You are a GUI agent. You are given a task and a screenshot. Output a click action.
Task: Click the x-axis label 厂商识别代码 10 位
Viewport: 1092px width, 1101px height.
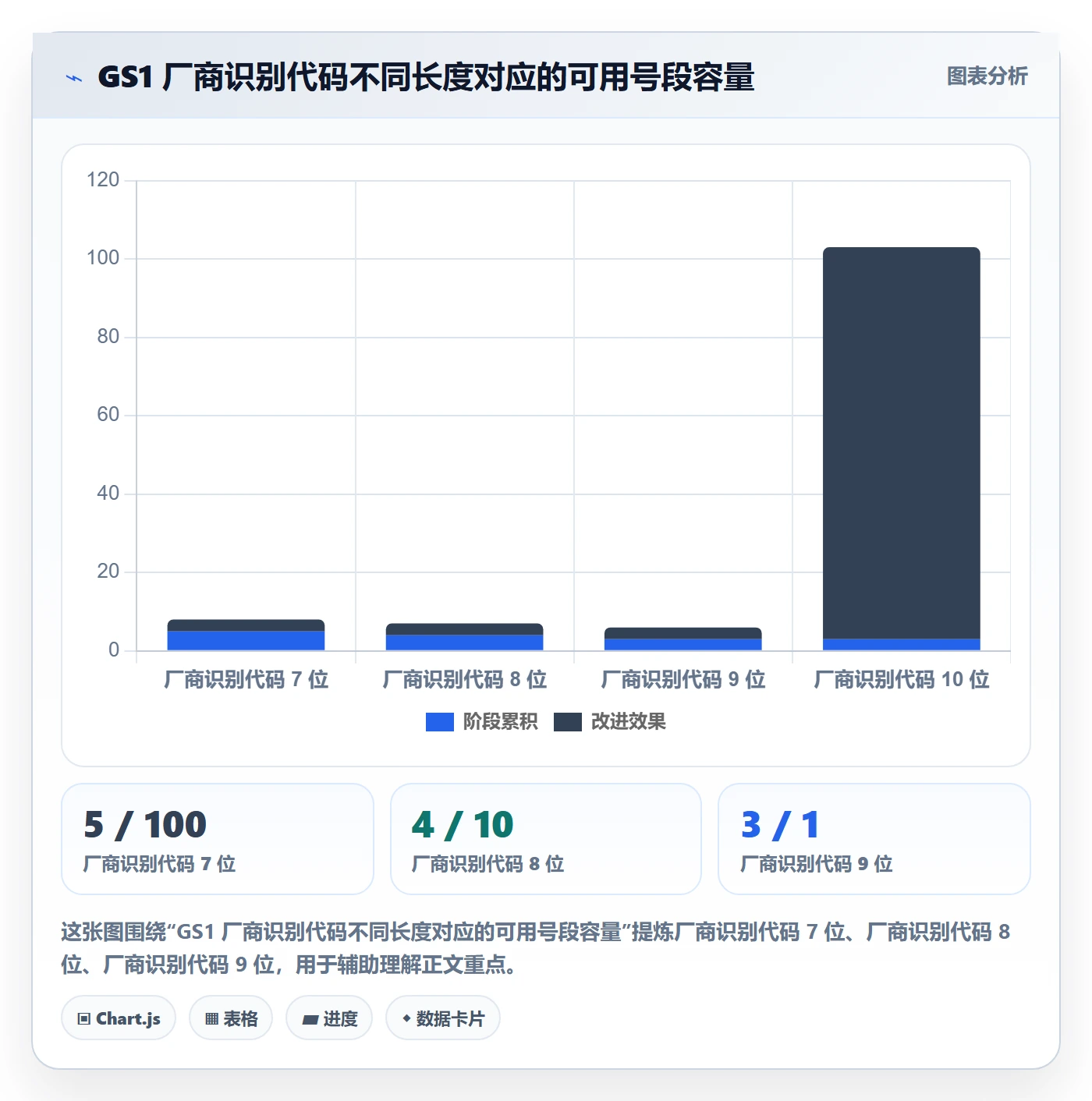click(x=901, y=680)
